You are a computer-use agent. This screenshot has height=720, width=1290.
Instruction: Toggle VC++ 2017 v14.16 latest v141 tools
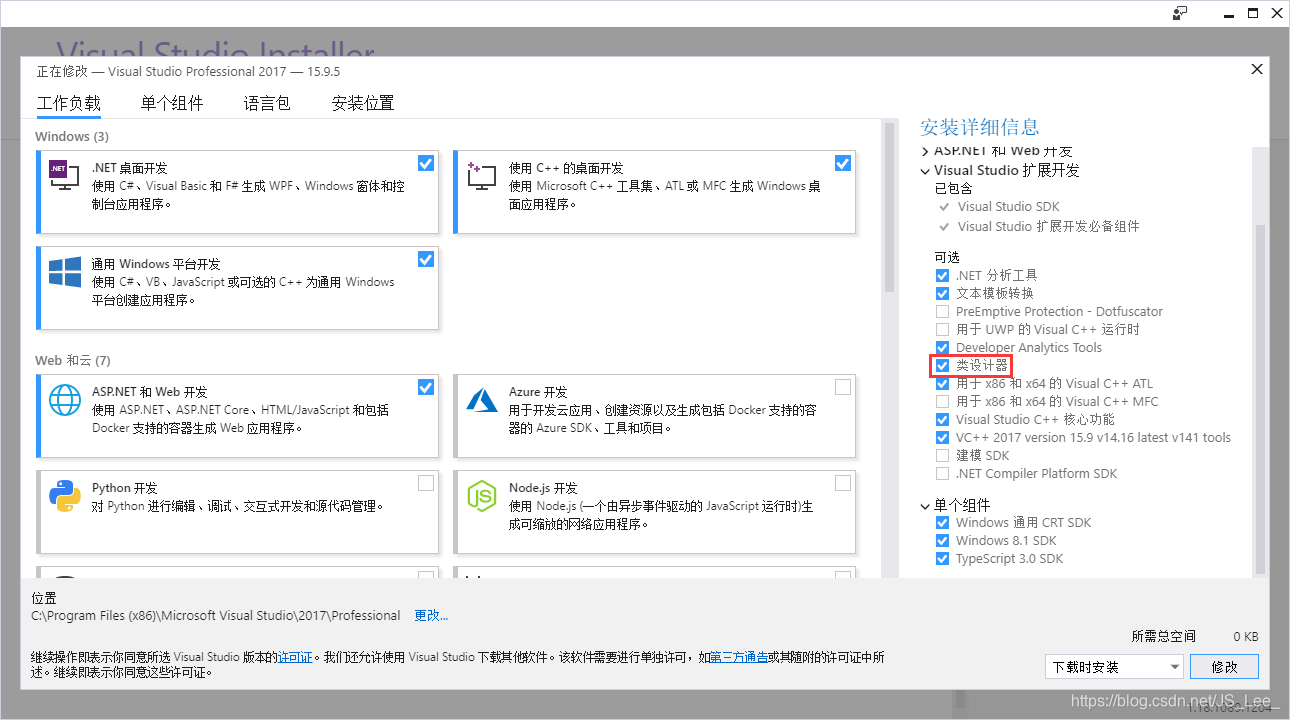click(942, 437)
